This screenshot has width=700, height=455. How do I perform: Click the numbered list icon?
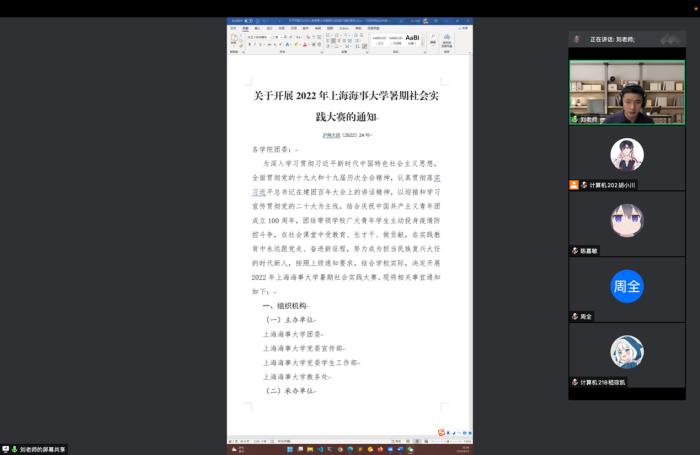(x=337, y=35)
